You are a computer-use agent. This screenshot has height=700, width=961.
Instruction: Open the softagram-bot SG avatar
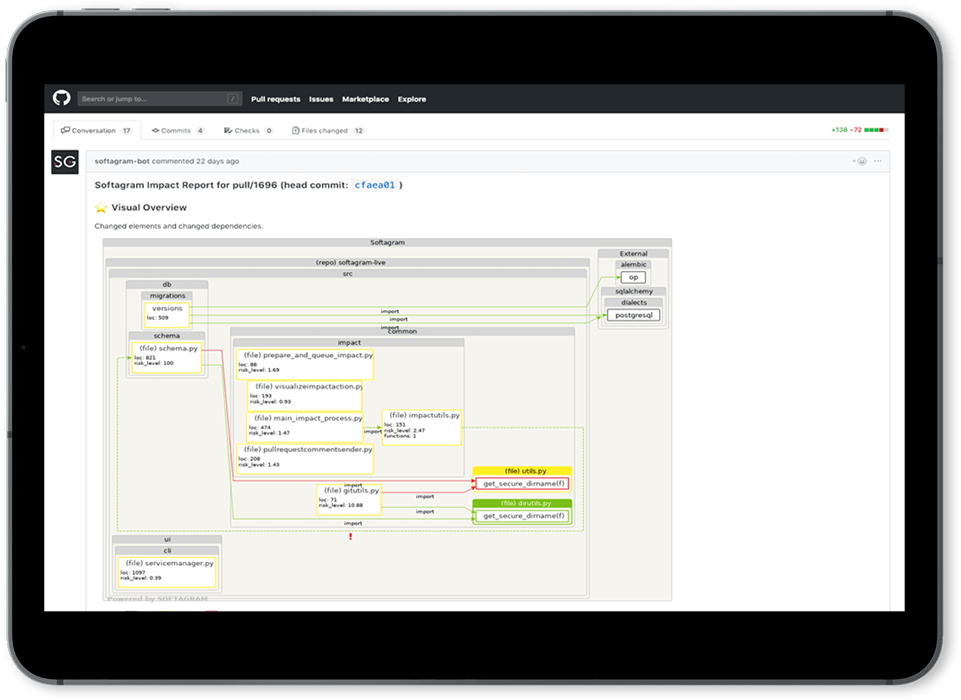[x=64, y=161]
